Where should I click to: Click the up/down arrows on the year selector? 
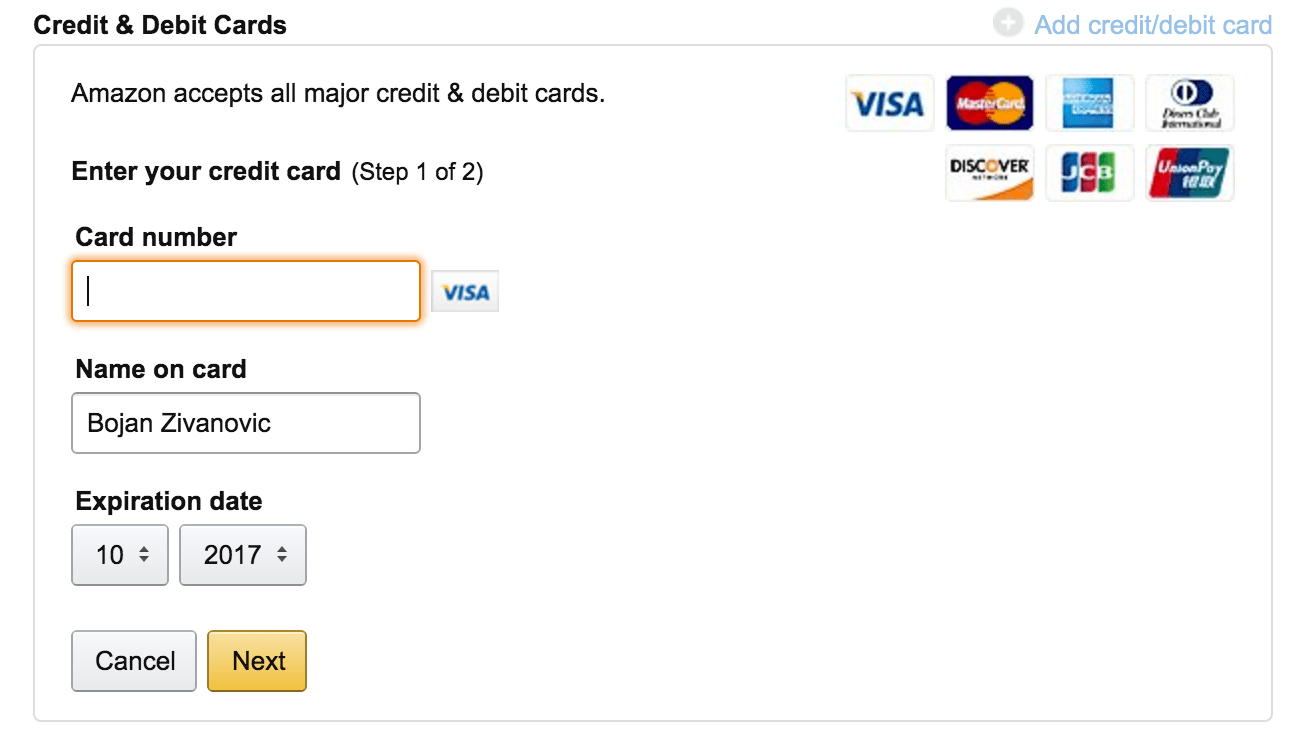(282, 555)
